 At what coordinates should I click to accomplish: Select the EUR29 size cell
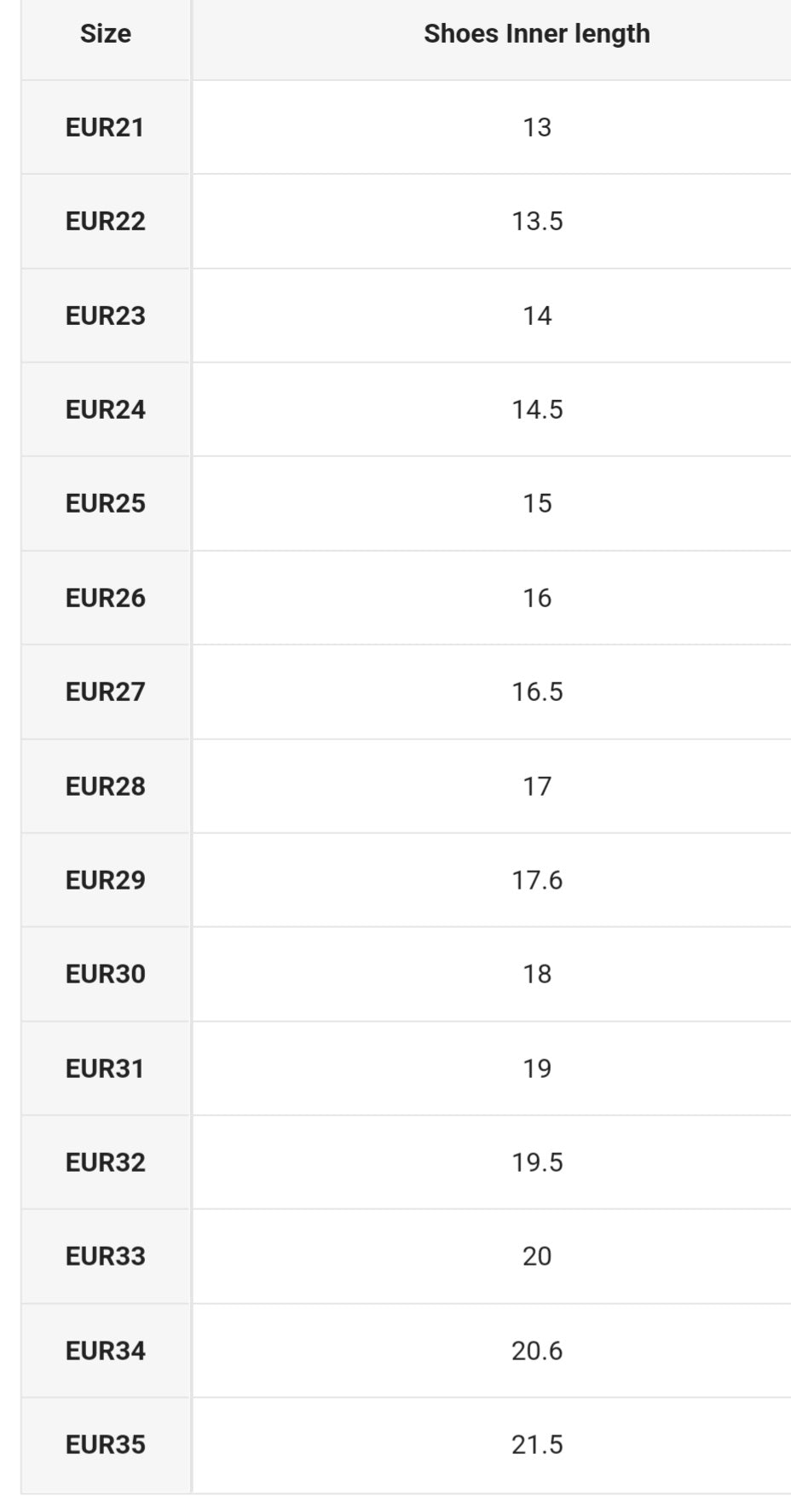coord(106,880)
